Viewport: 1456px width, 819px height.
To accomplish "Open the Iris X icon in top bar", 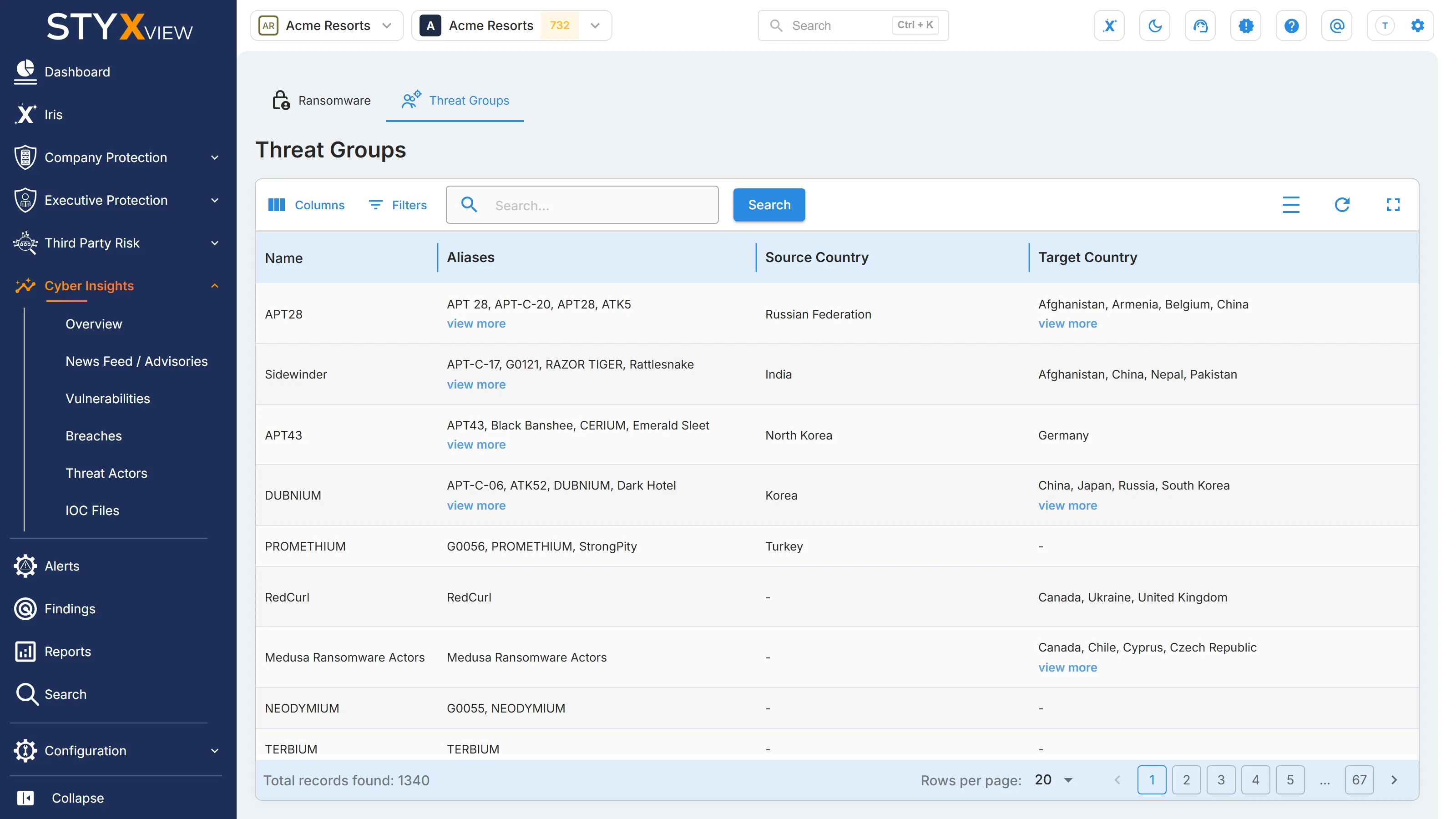I will [x=1109, y=25].
